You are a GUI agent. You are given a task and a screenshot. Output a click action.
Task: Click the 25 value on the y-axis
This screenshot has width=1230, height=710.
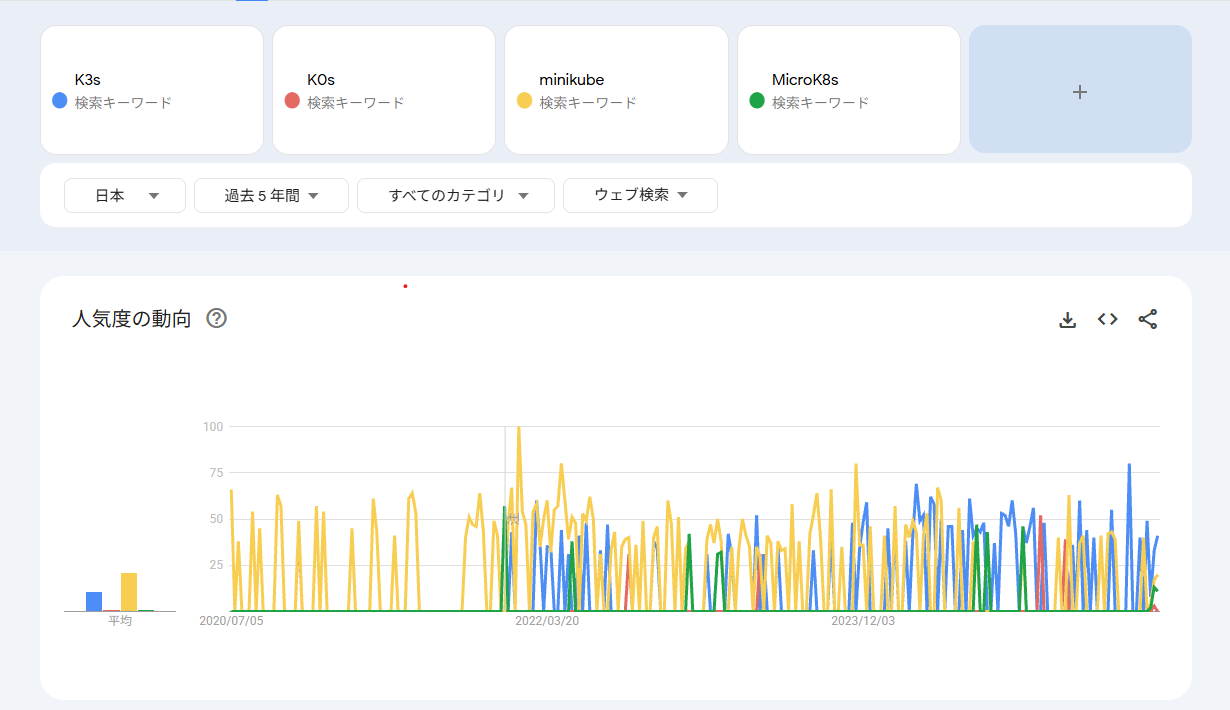(215, 565)
